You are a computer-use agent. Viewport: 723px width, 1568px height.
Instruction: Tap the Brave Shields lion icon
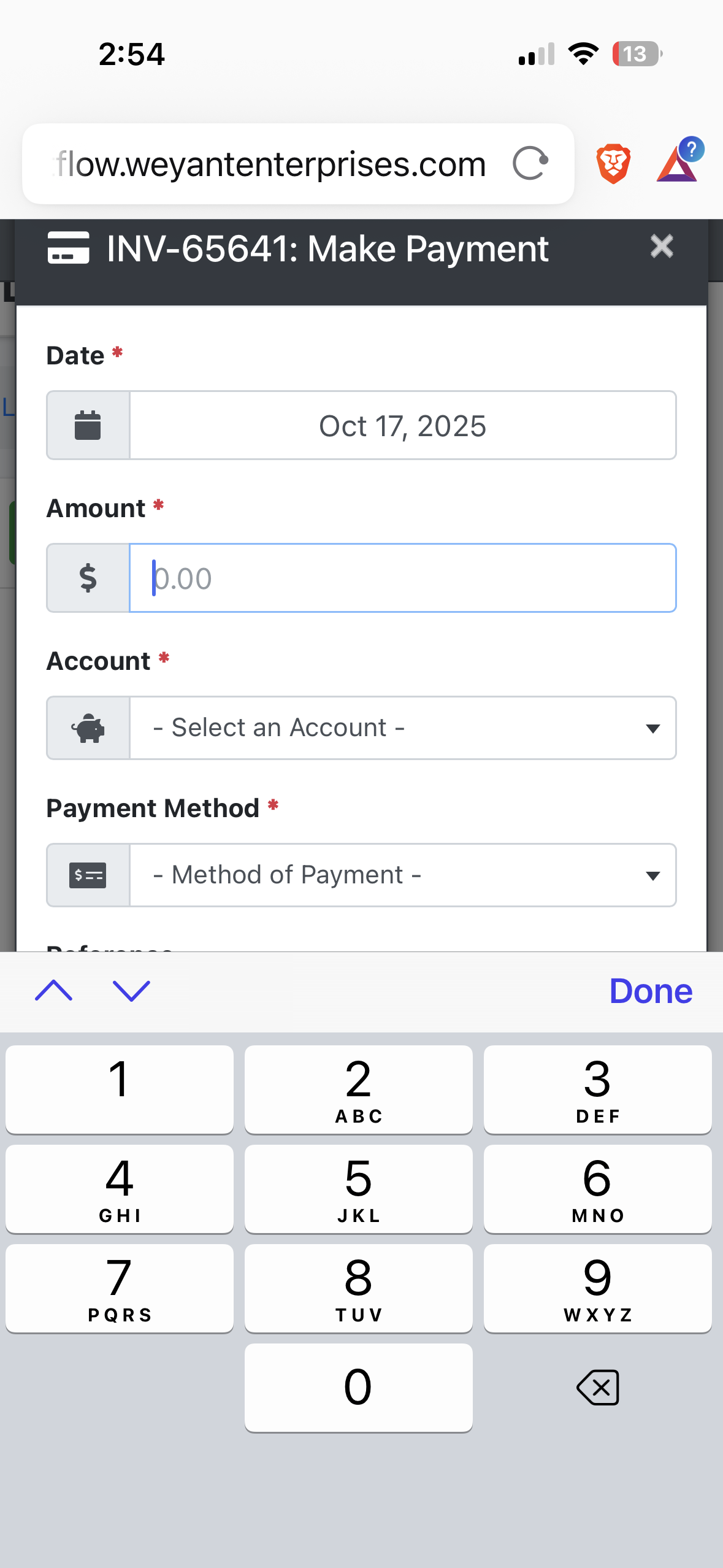click(613, 164)
